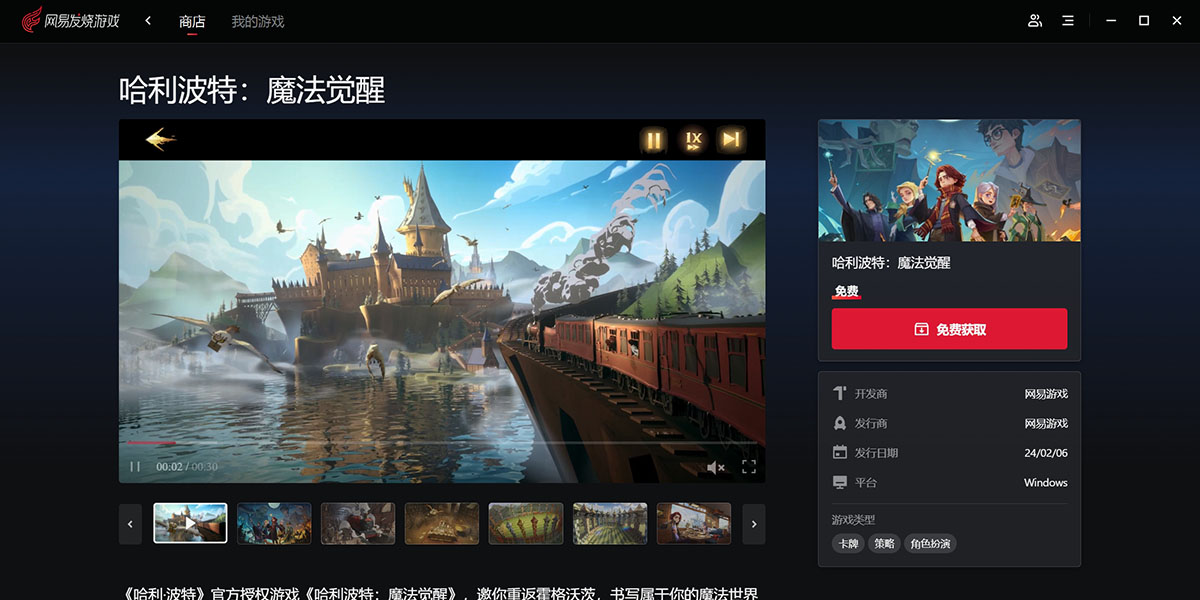Show next screenshots with right arrow
The image size is (1200, 600).
(x=754, y=524)
